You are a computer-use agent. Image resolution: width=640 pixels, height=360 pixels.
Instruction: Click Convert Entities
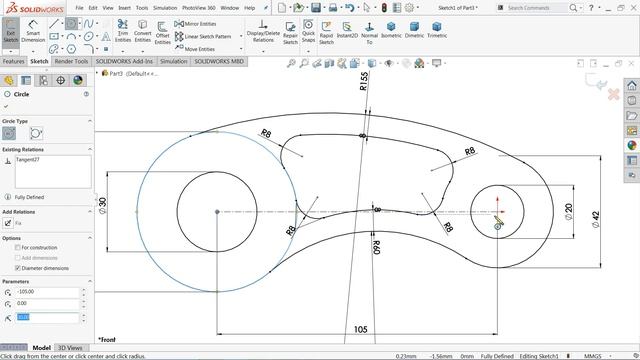click(142, 31)
